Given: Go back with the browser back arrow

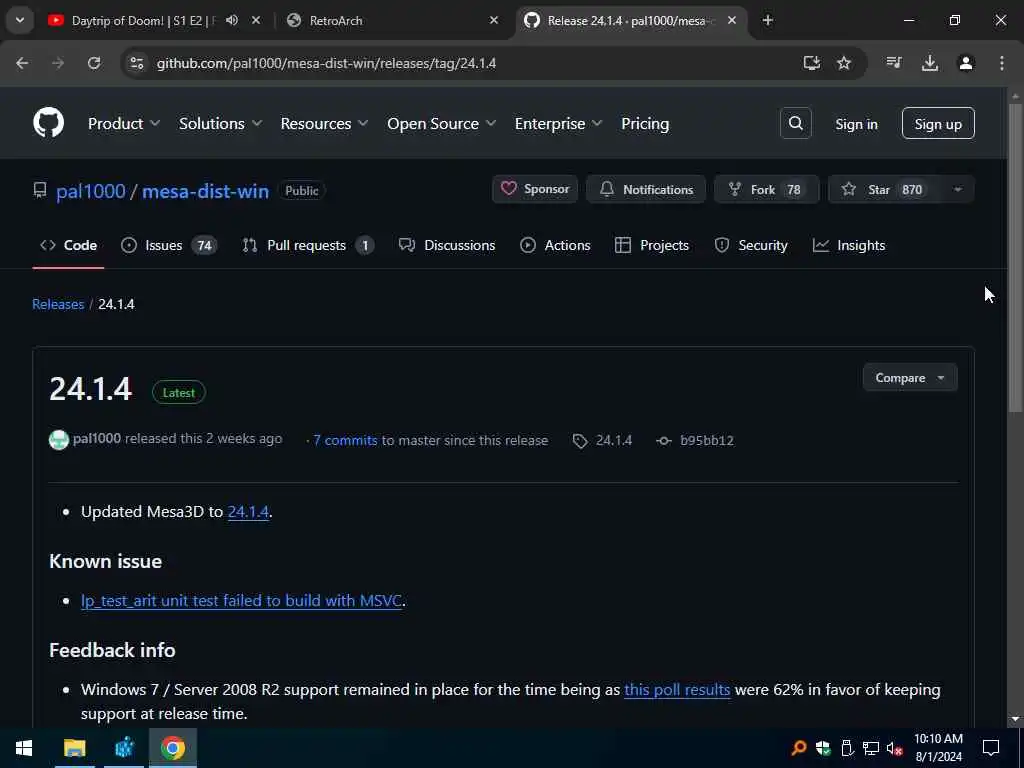Looking at the screenshot, I should click(22, 63).
